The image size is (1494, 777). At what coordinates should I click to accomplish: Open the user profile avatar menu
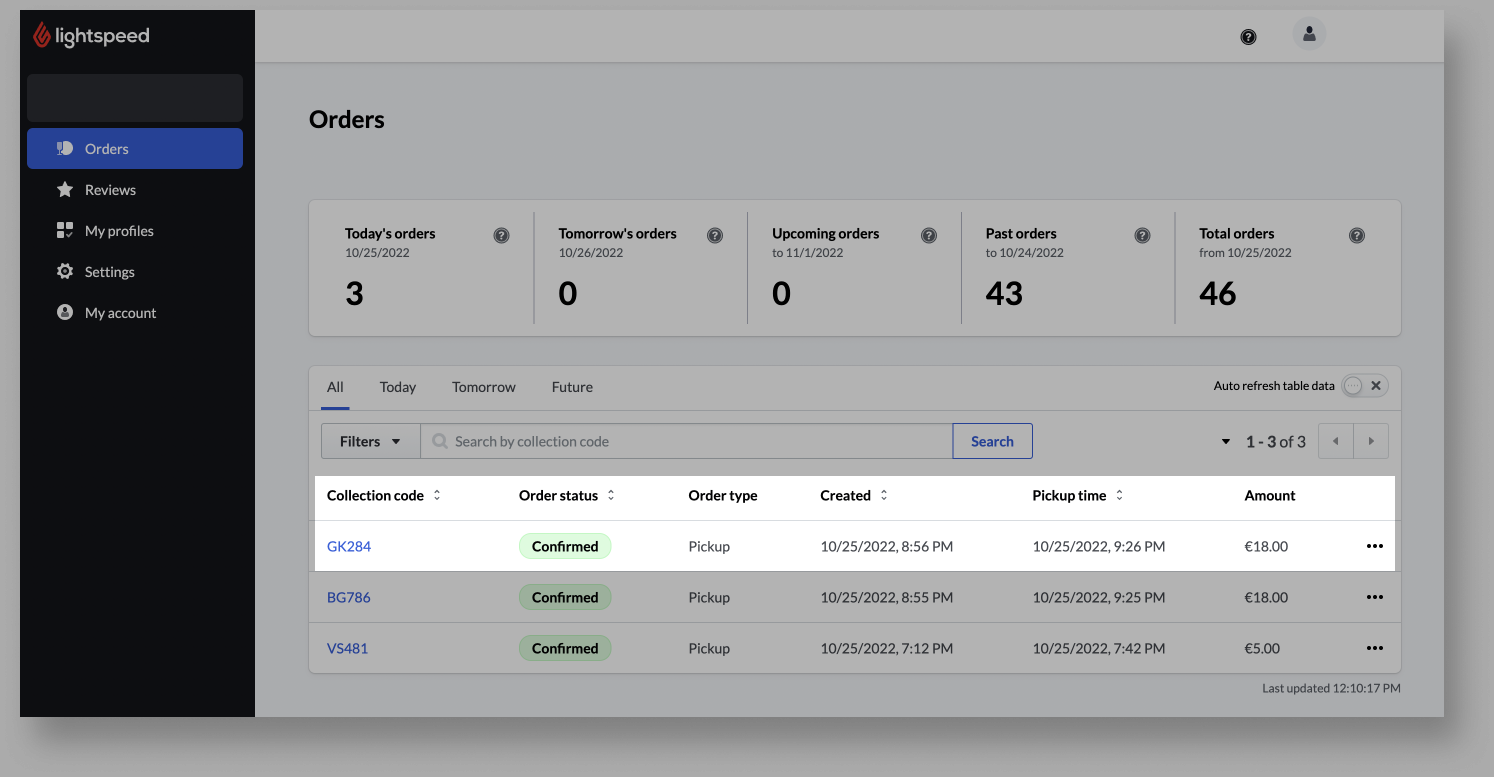(1309, 35)
